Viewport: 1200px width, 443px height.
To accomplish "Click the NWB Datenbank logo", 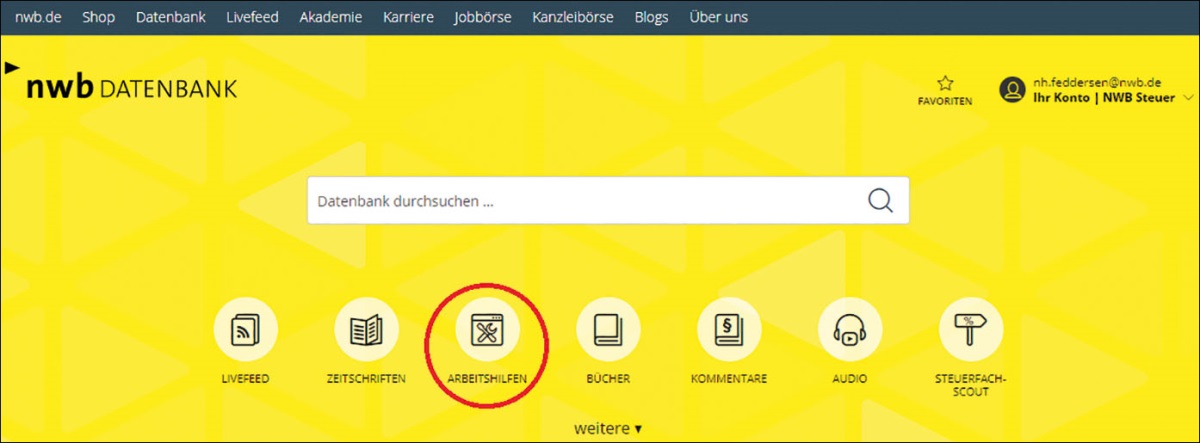I will click(x=130, y=88).
